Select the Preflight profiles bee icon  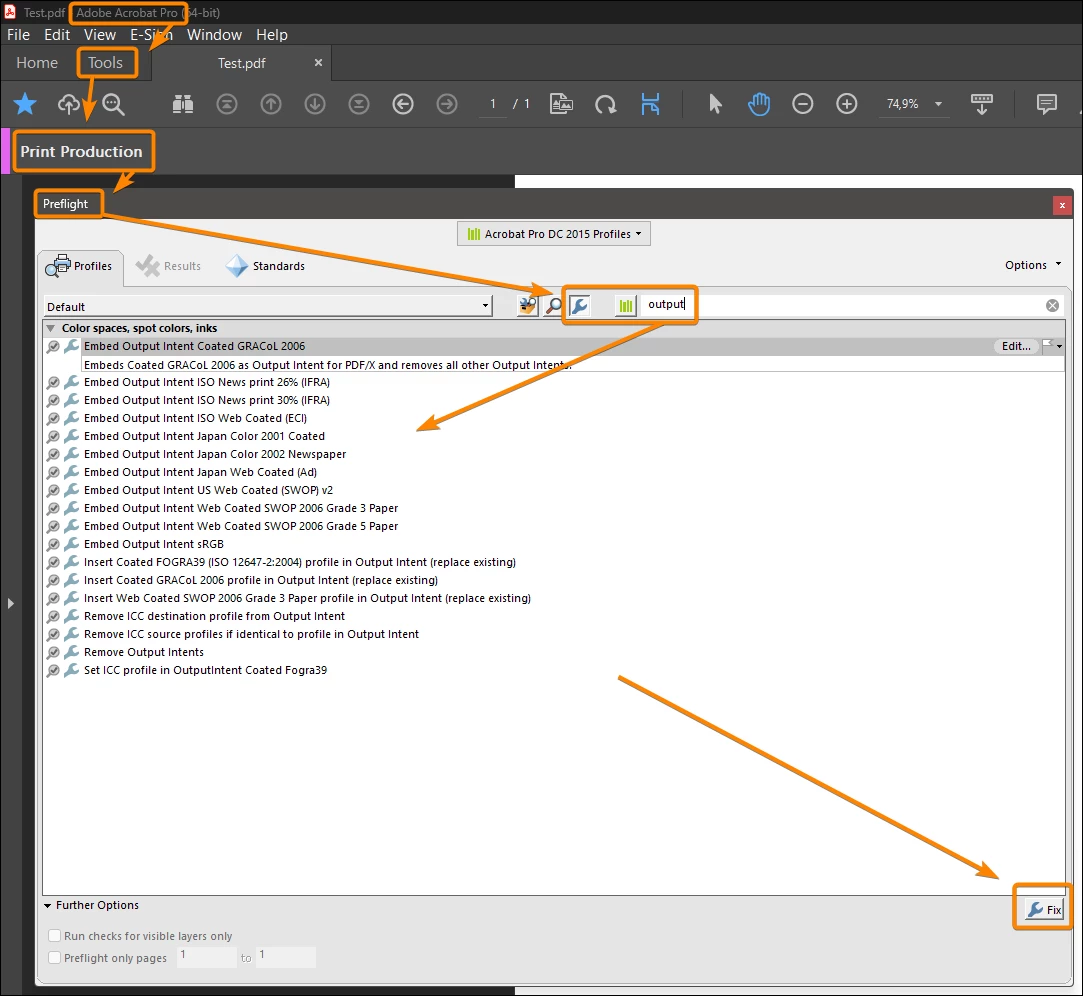pyautogui.click(x=528, y=305)
